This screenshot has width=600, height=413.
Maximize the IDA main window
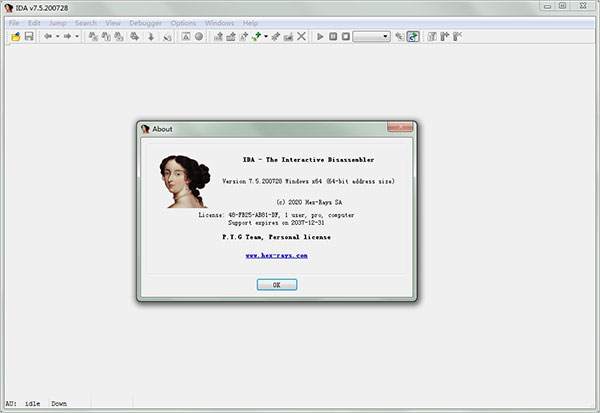562,6
